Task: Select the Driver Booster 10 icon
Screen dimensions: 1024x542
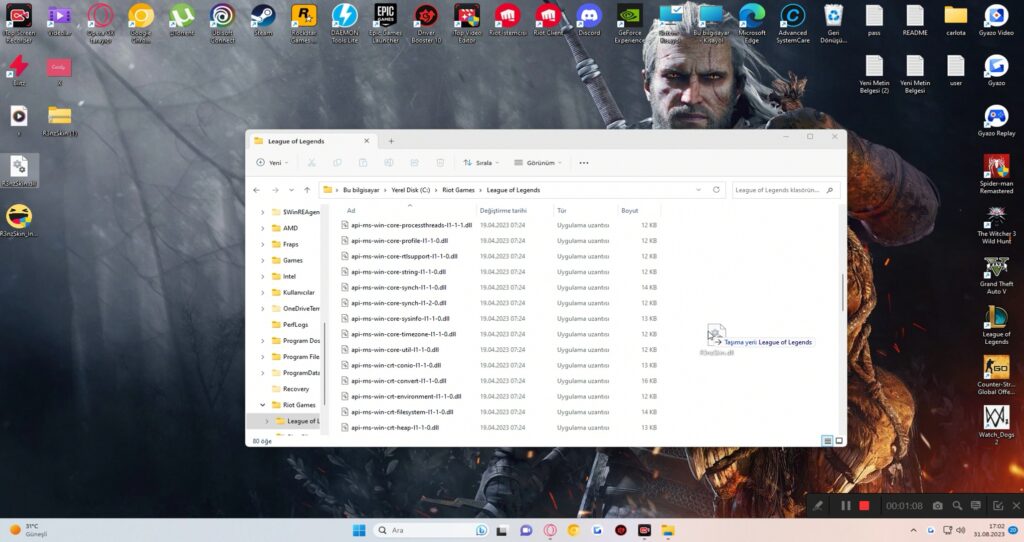Action: [x=426, y=23]
